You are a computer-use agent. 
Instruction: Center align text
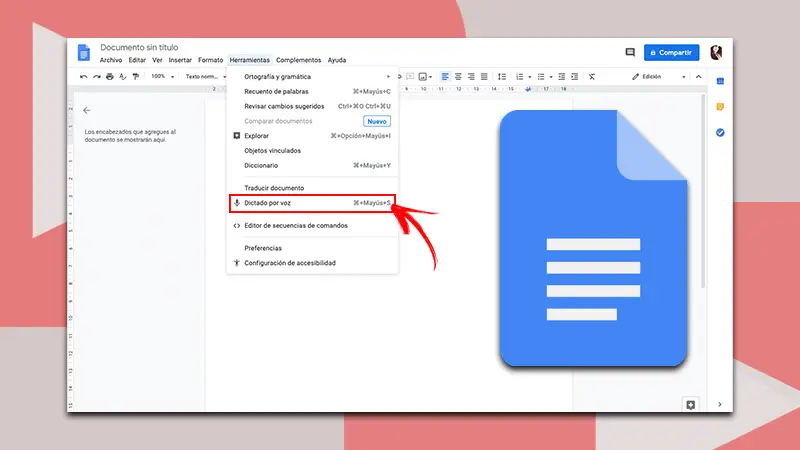pyautogui.click(x=458, y=77)
